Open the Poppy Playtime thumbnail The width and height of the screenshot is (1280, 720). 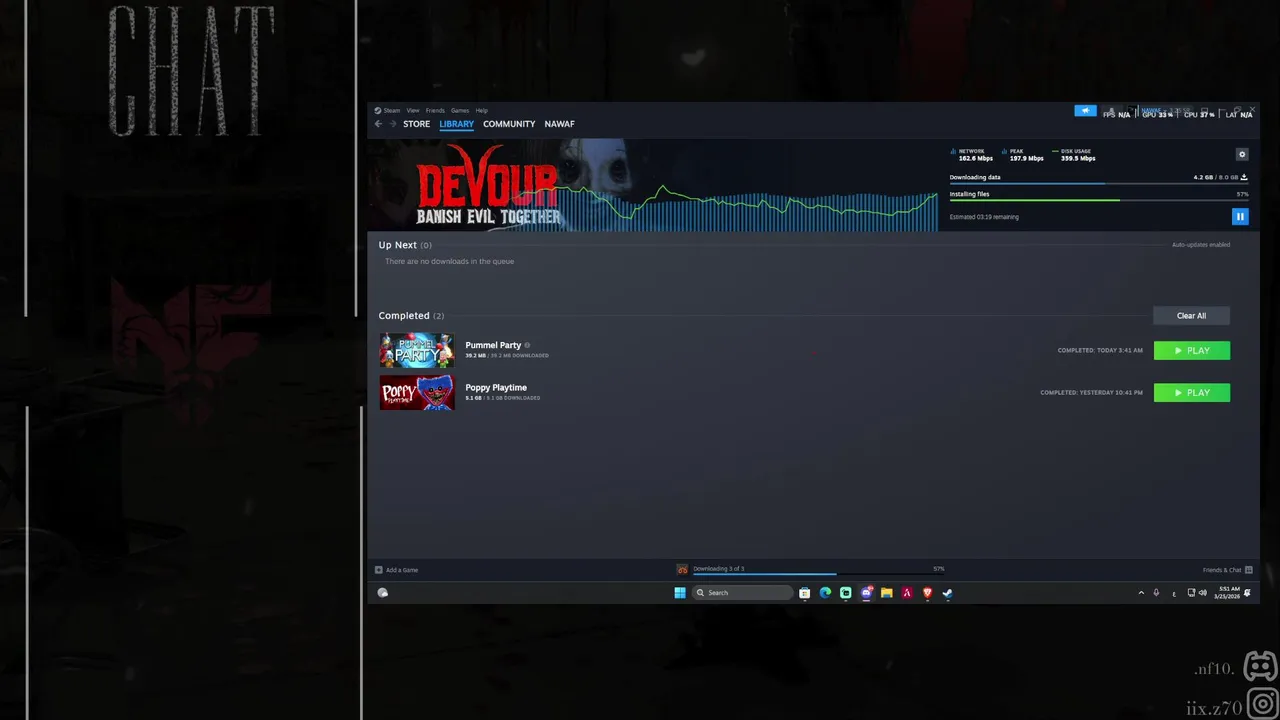click(417, 392)
